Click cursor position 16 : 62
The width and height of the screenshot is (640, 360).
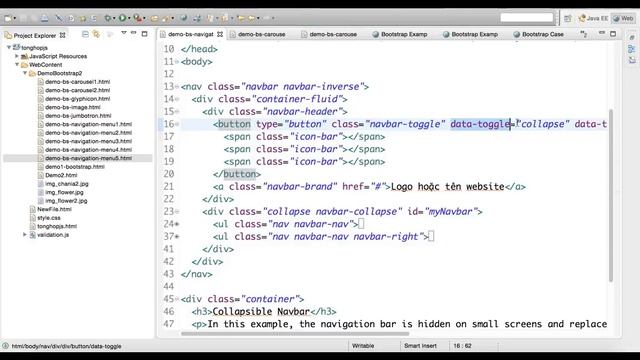[462, 346]
